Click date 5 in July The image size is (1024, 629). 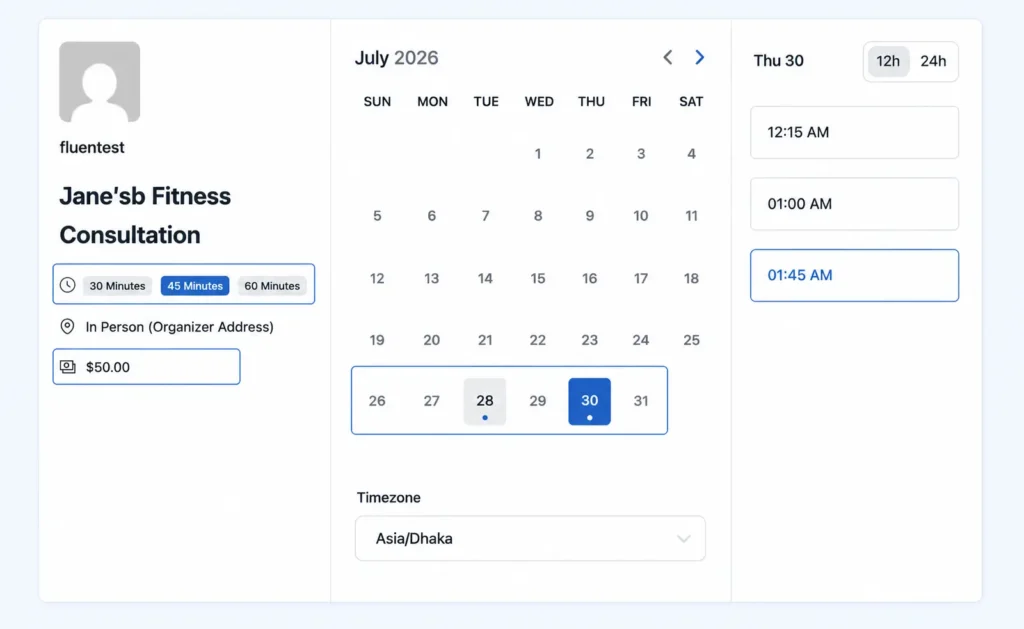tap(377, 216)
